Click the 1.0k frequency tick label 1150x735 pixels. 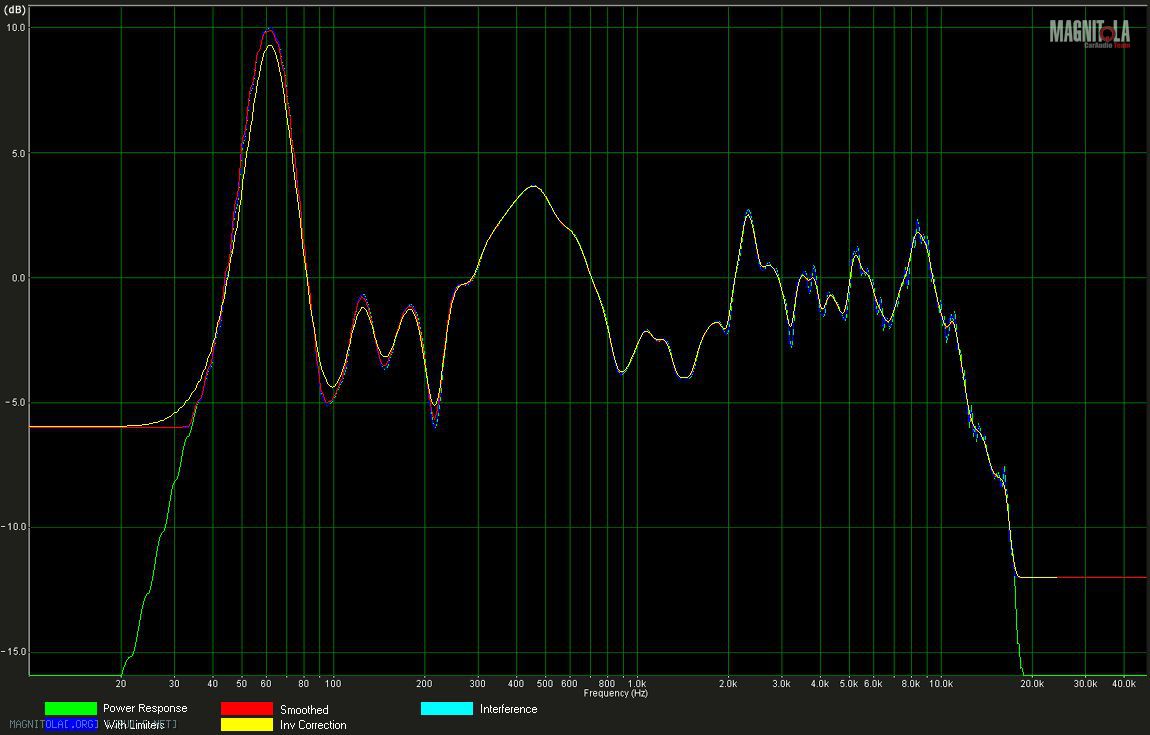(636, 684)
